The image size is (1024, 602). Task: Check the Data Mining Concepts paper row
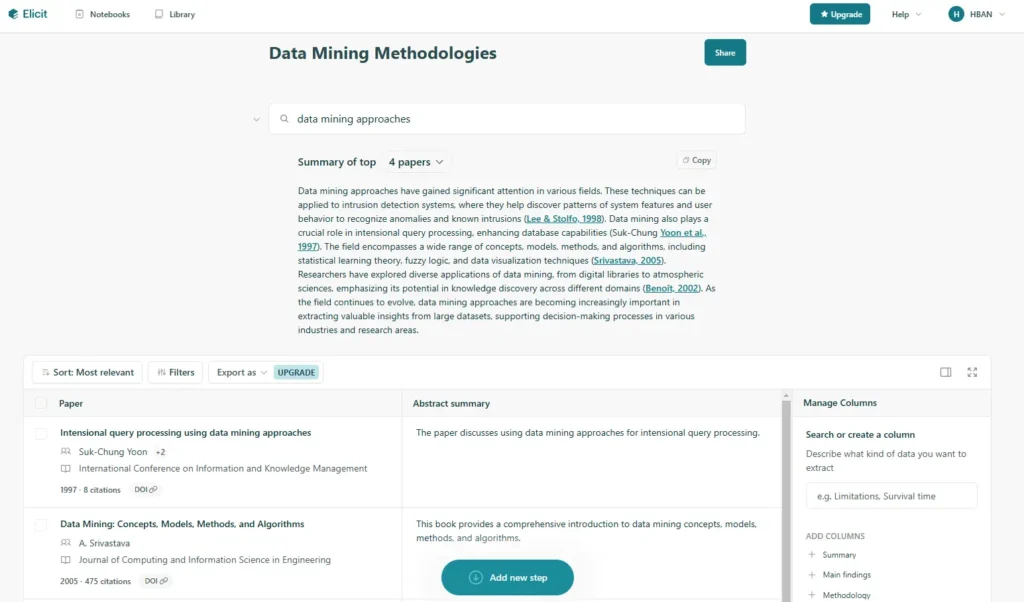(40, 525)
